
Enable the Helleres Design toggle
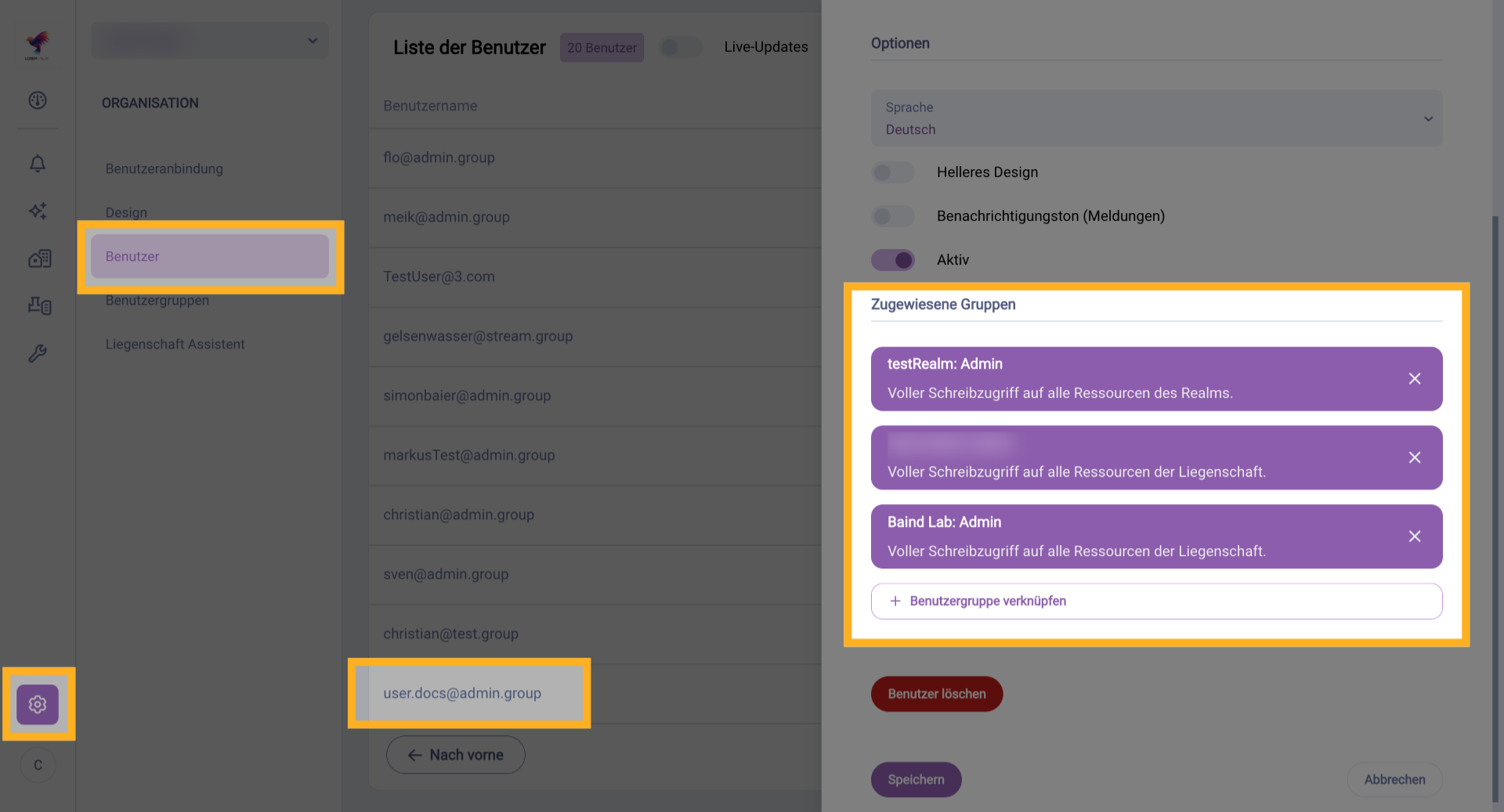(893, 172)
